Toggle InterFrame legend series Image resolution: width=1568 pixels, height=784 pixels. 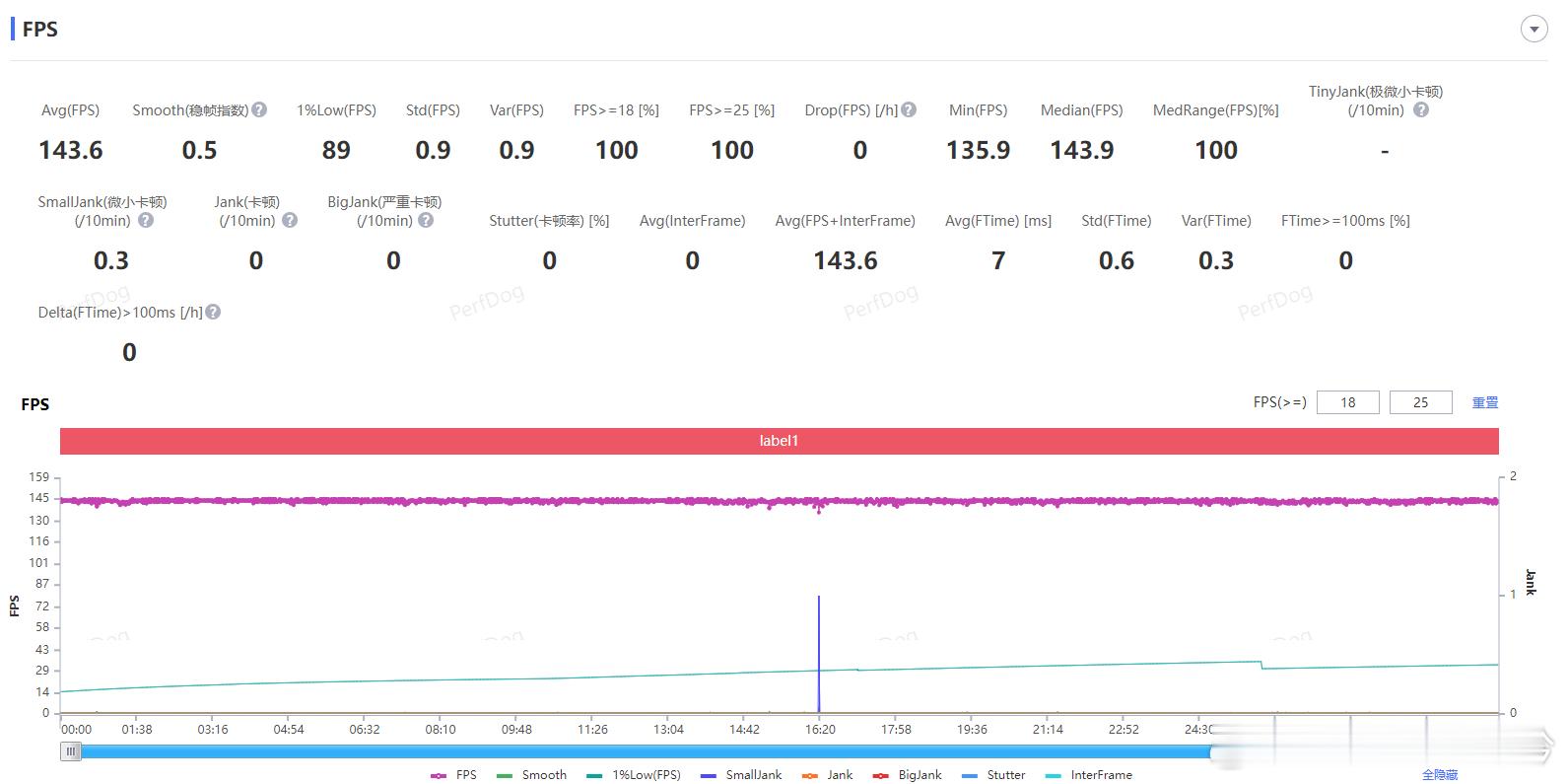pos(1089,775)
